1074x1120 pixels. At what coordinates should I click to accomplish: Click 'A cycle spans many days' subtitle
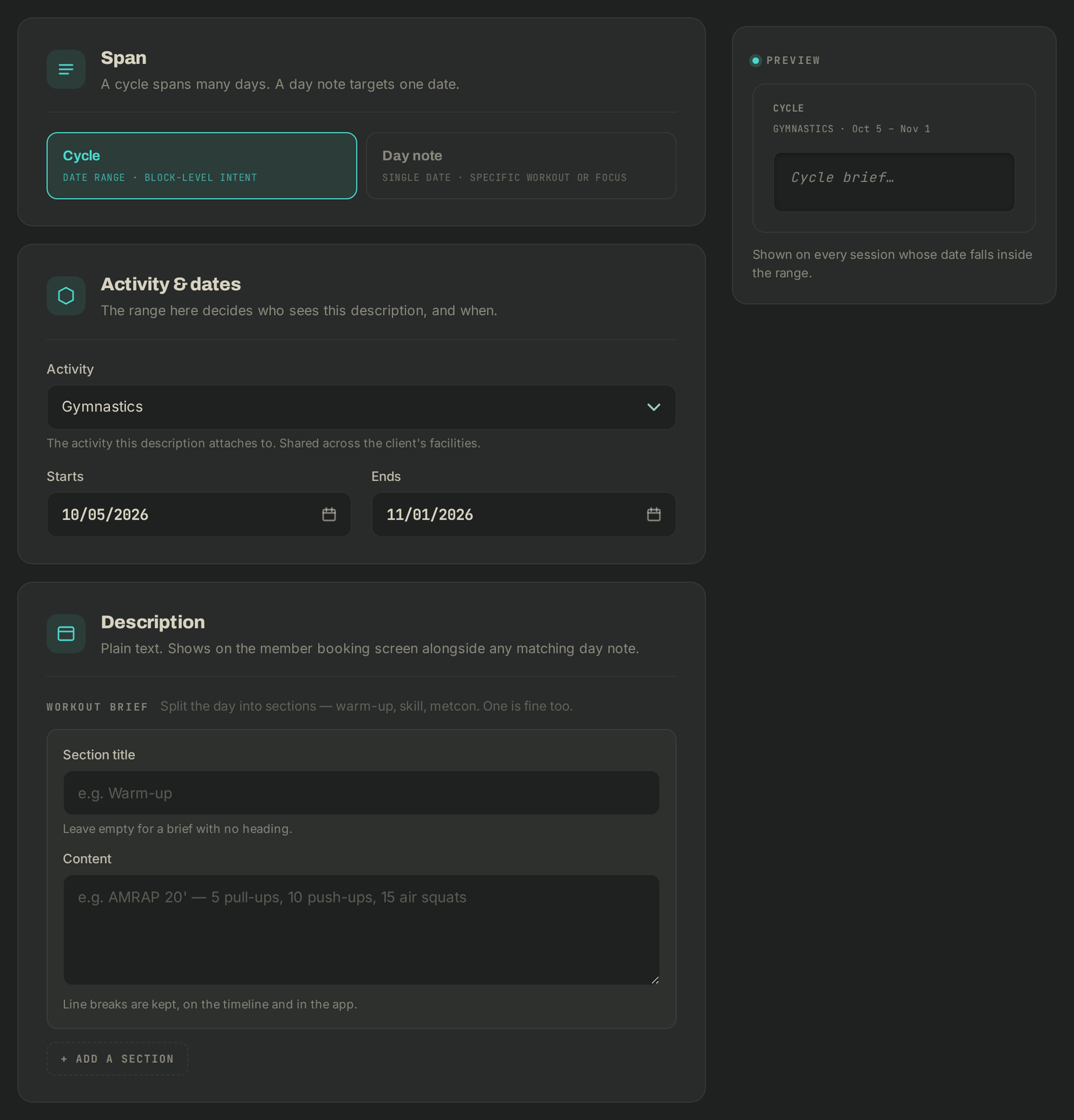pos(280,84)
